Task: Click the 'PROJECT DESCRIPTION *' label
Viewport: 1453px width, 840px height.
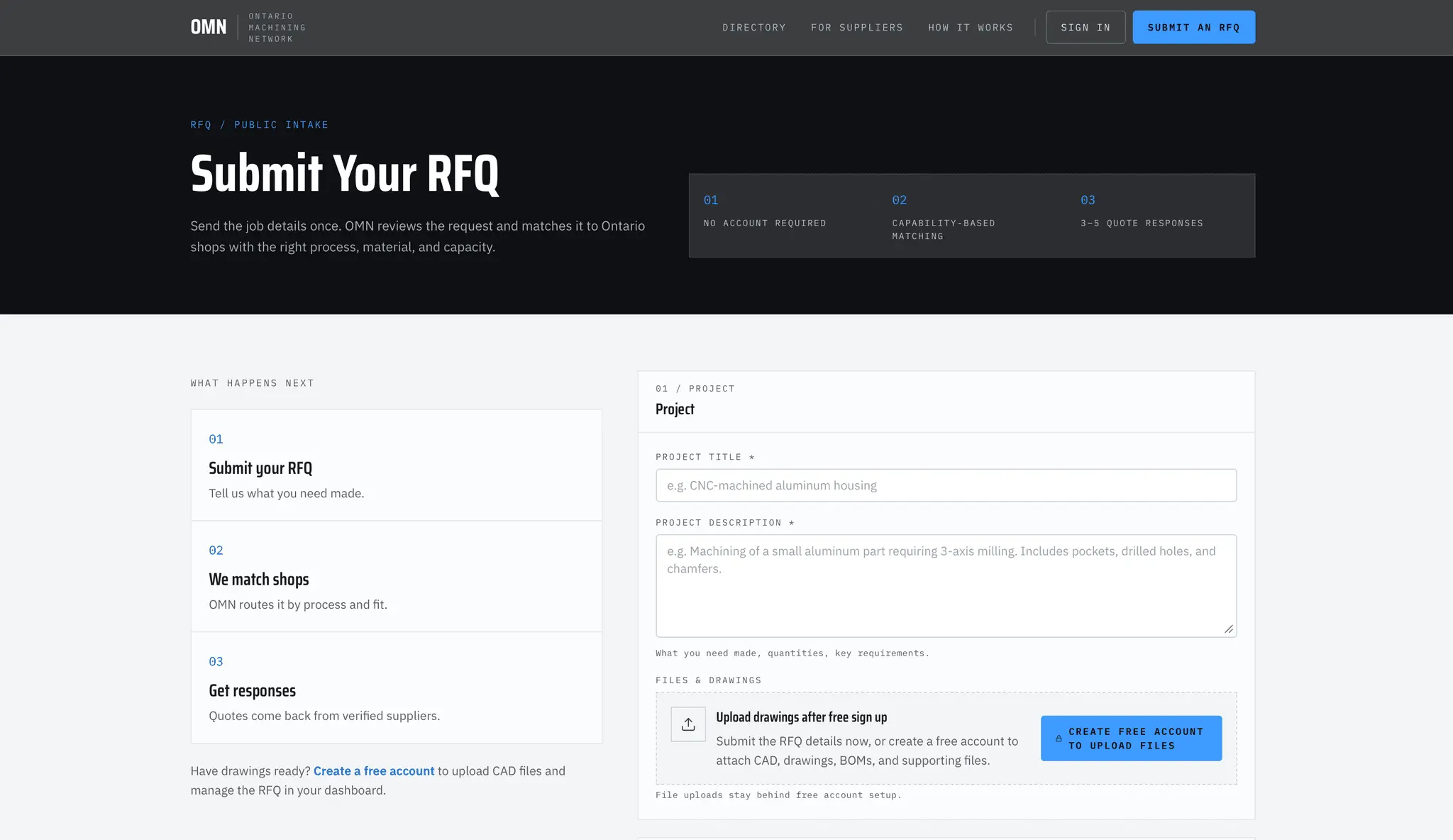Action: pos(725,523)
